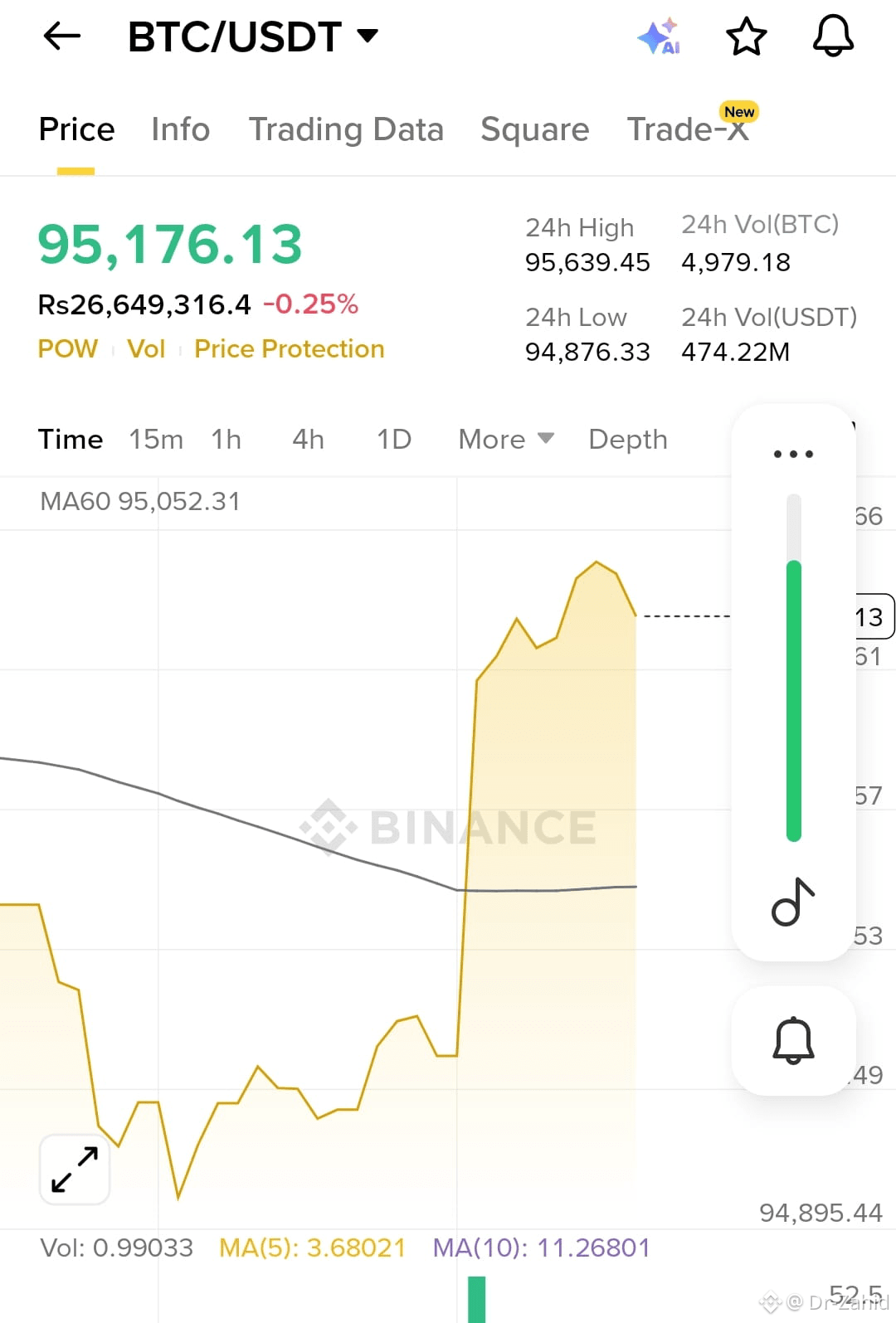
Task: Tap the -0.25% change value
Action: point(311,304)
